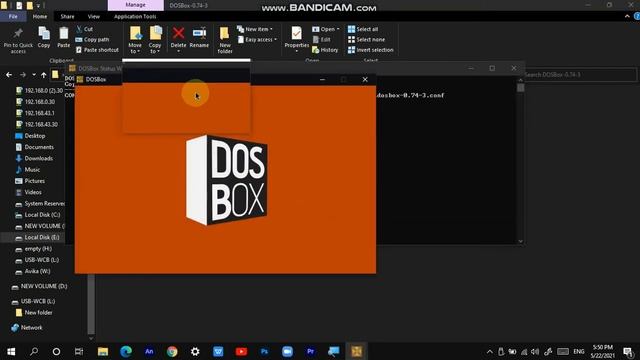640x360 pixels.
Task: Launch Microsoft Edge from taskbar
Action: point(126,351)
